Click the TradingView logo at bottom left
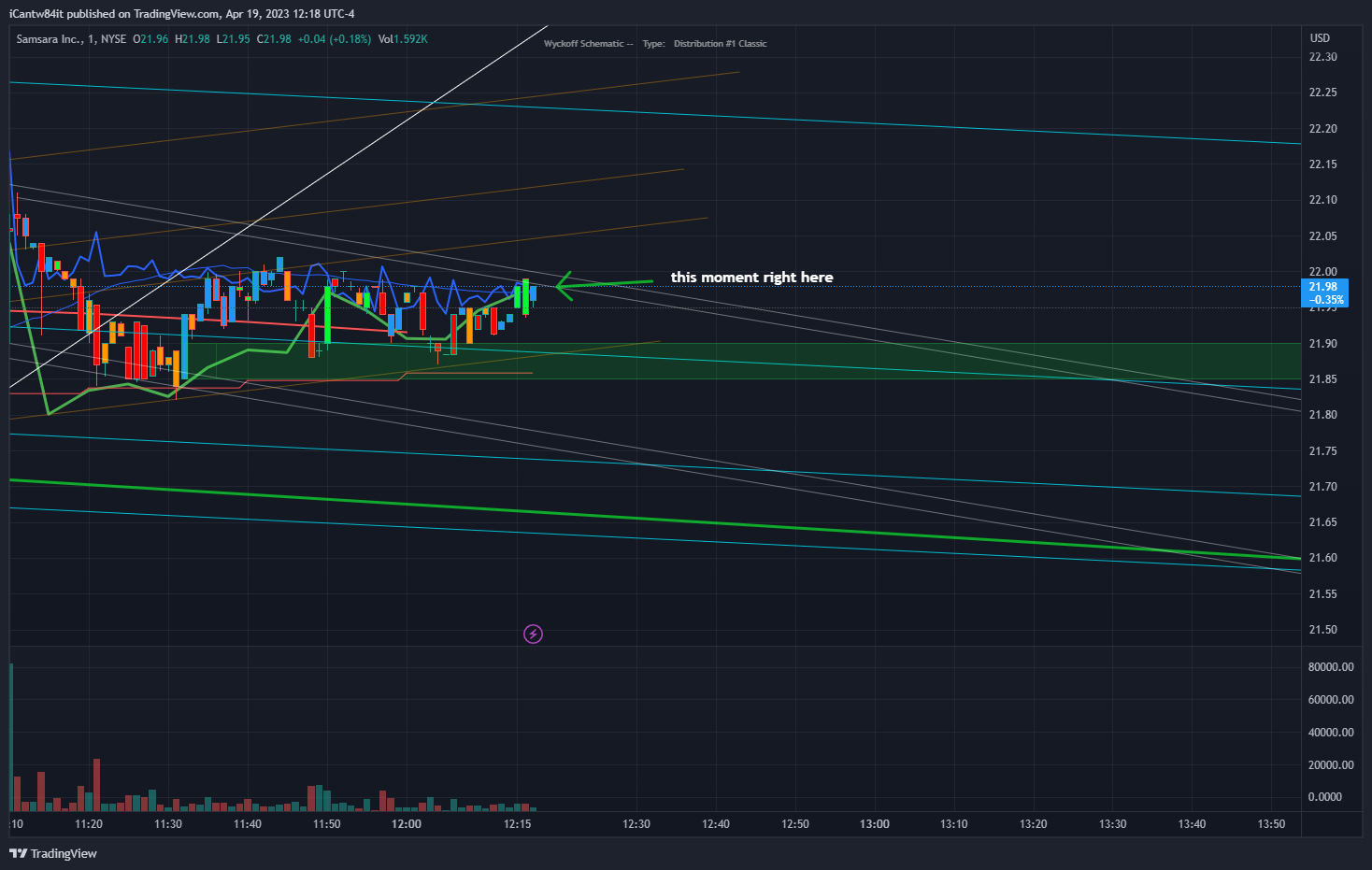The height and width of the screenshot is (870, 1372). pyautogui.click(x=53, y=853)
